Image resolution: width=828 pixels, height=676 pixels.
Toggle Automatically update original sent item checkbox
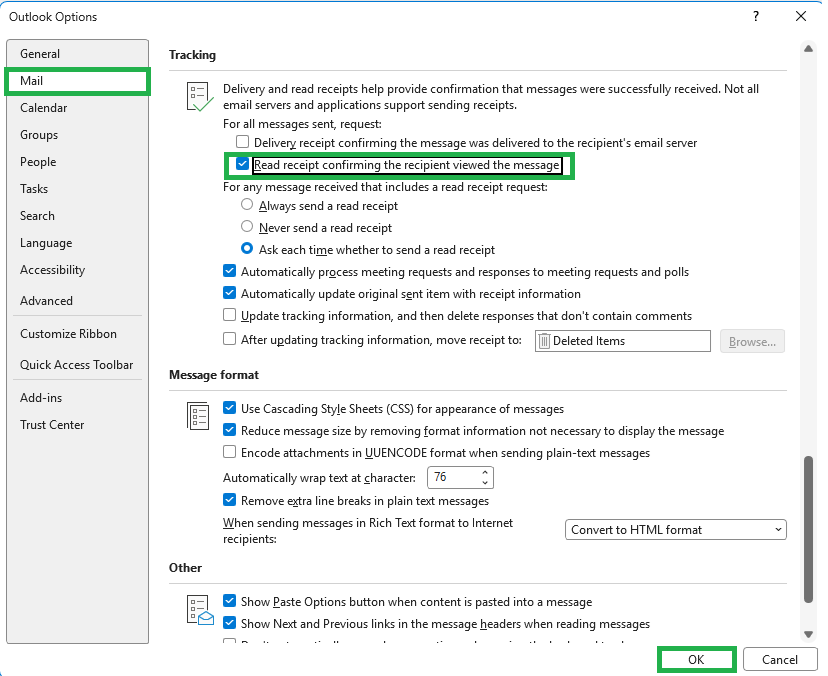tap(229, 293)
